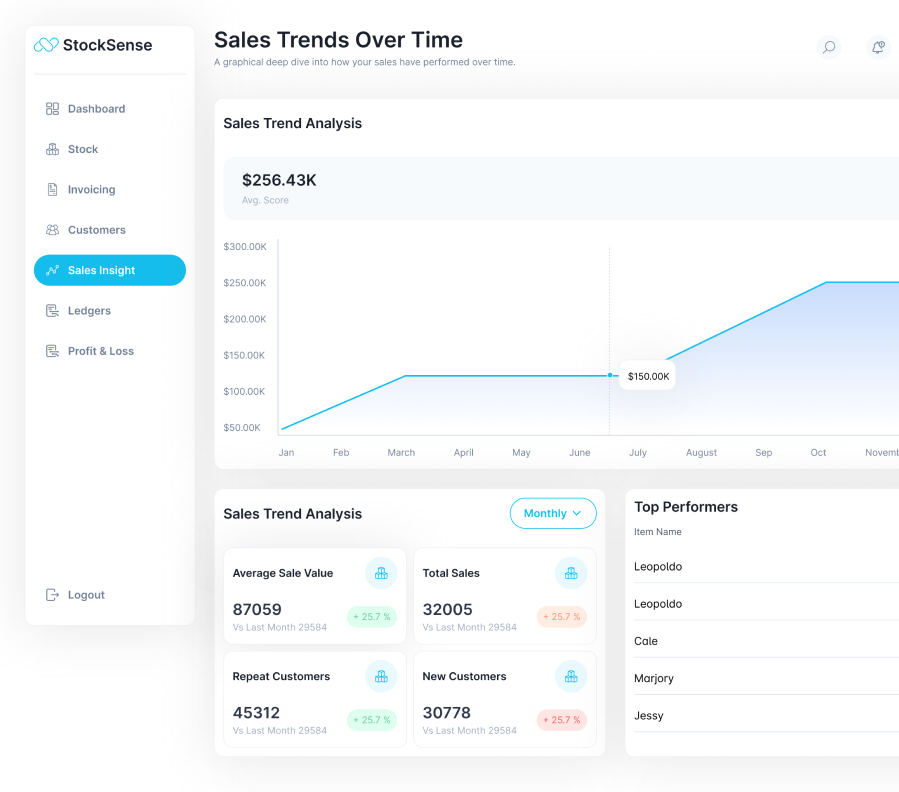Go to Stock section

pos(110,149)
